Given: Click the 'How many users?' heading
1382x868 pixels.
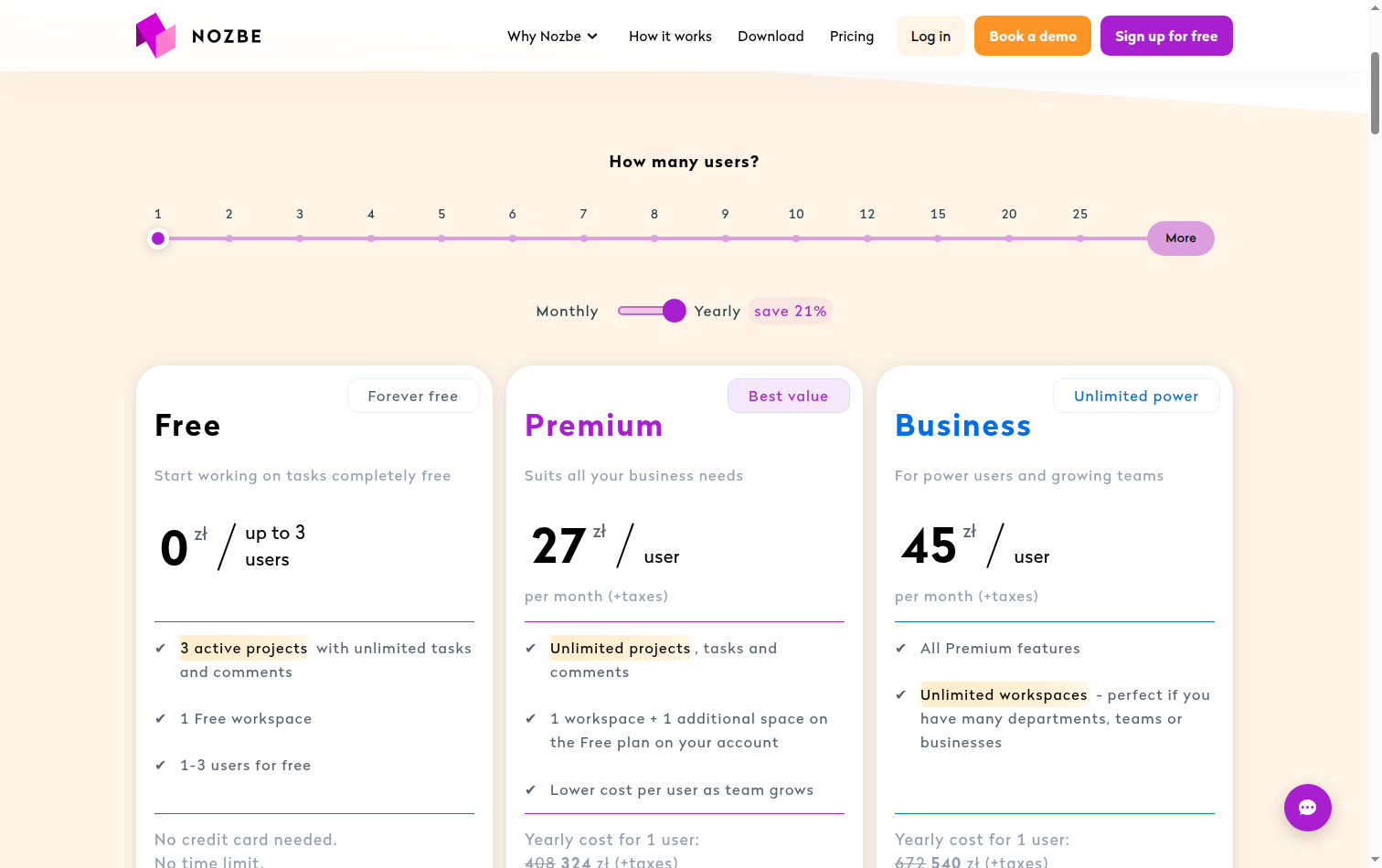Looking at the screenshot, I should click(685, 162).
